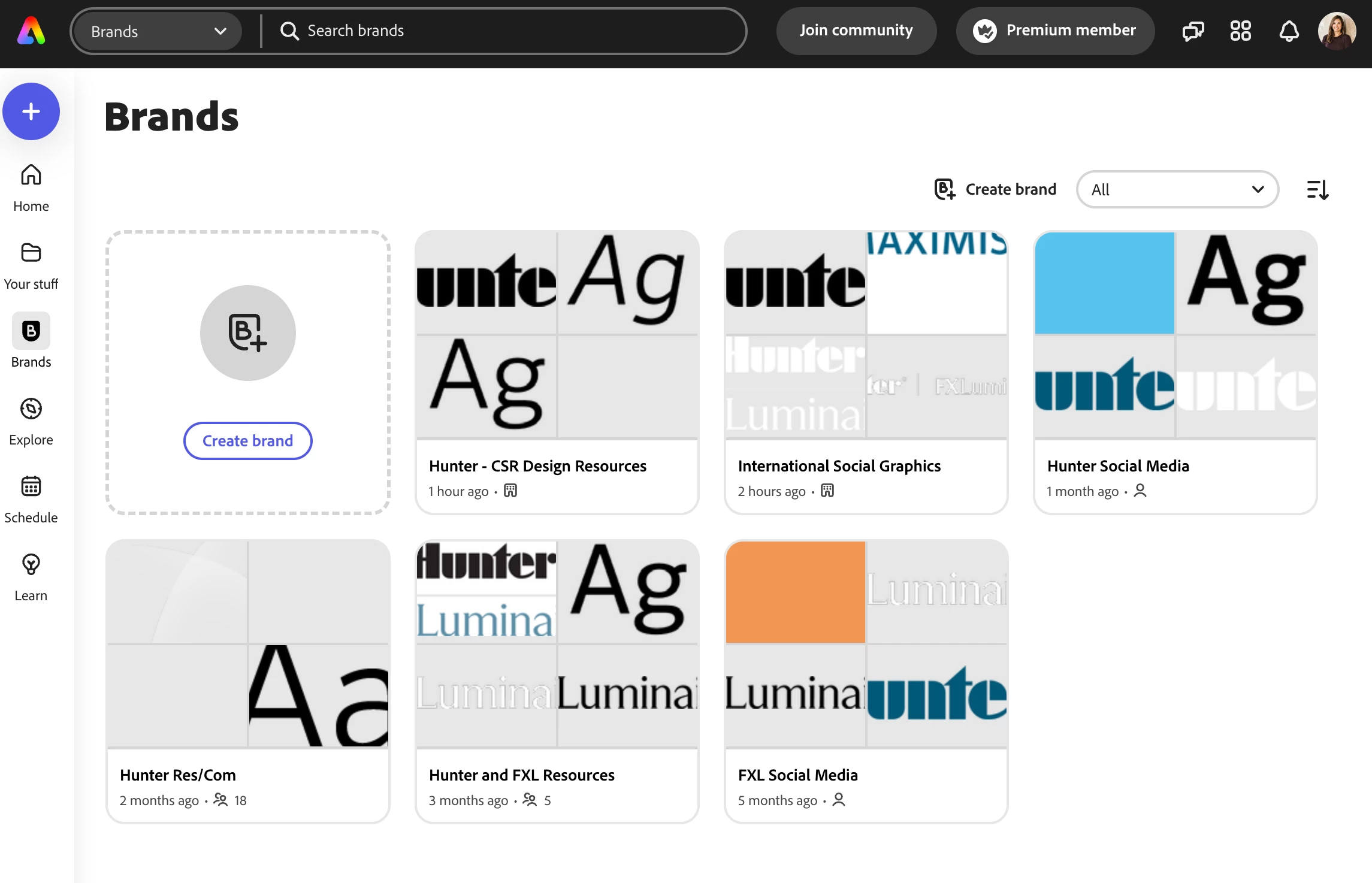This screenshot has width=1372, height=883.
Task: Open Explore in the sidebar
Action: pos(31,421)
